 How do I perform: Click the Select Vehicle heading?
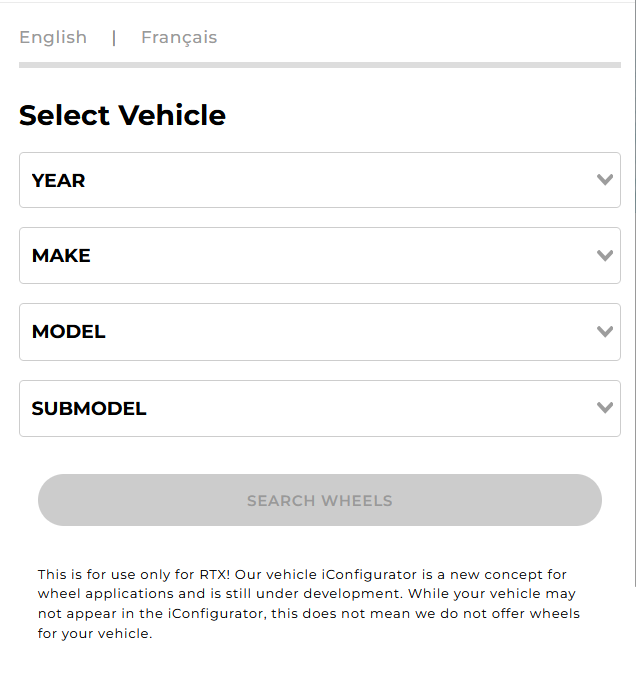pos(122,115)
